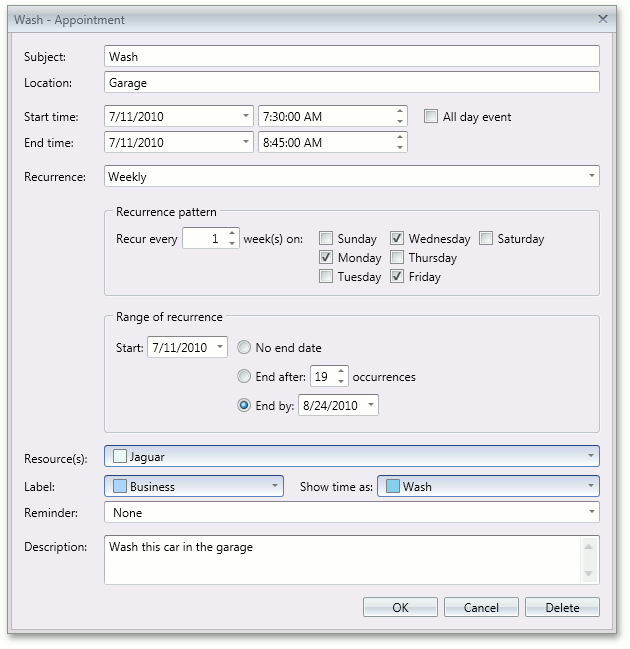Click into the Location text field
This screenshot has width=630, height=649.
(x=351, y=83)
